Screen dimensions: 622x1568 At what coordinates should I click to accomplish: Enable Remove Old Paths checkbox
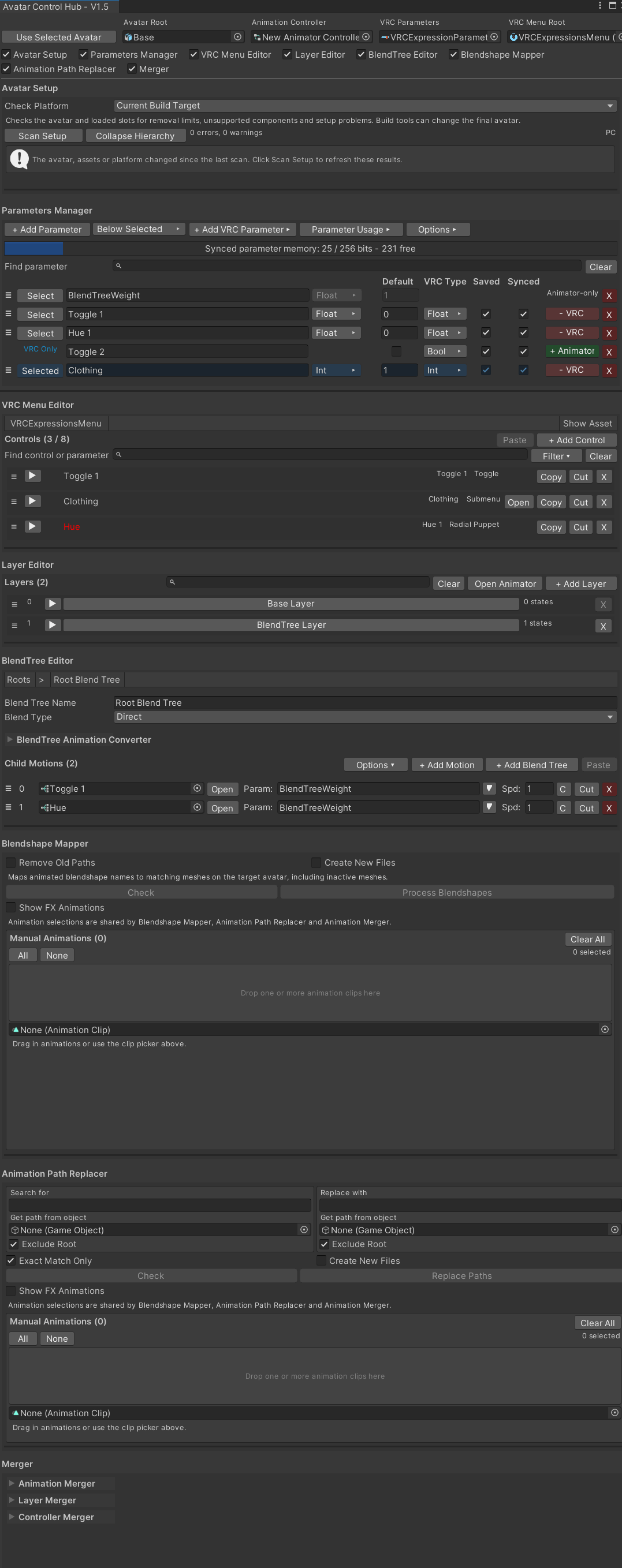coord(11,863)
